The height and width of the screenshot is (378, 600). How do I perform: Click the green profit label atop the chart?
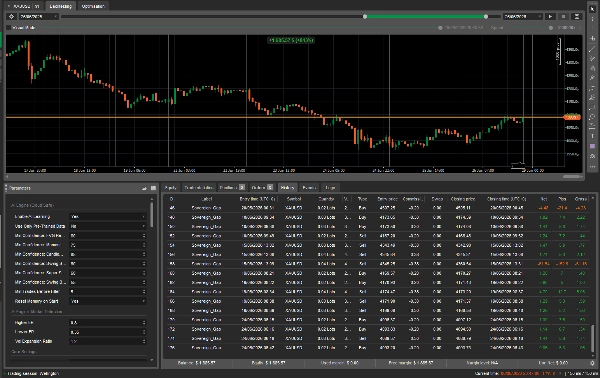coord(291,40)
